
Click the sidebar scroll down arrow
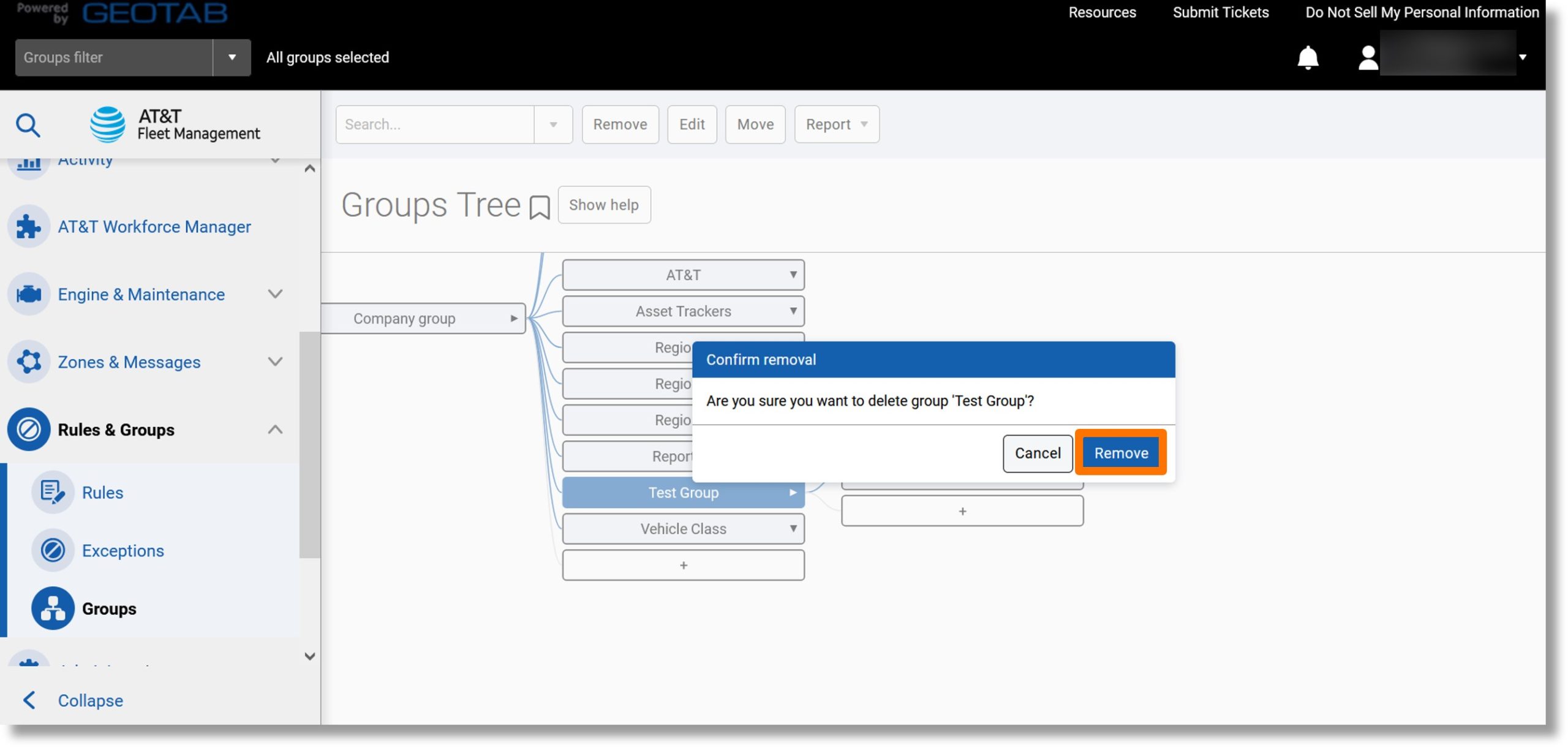309,656
